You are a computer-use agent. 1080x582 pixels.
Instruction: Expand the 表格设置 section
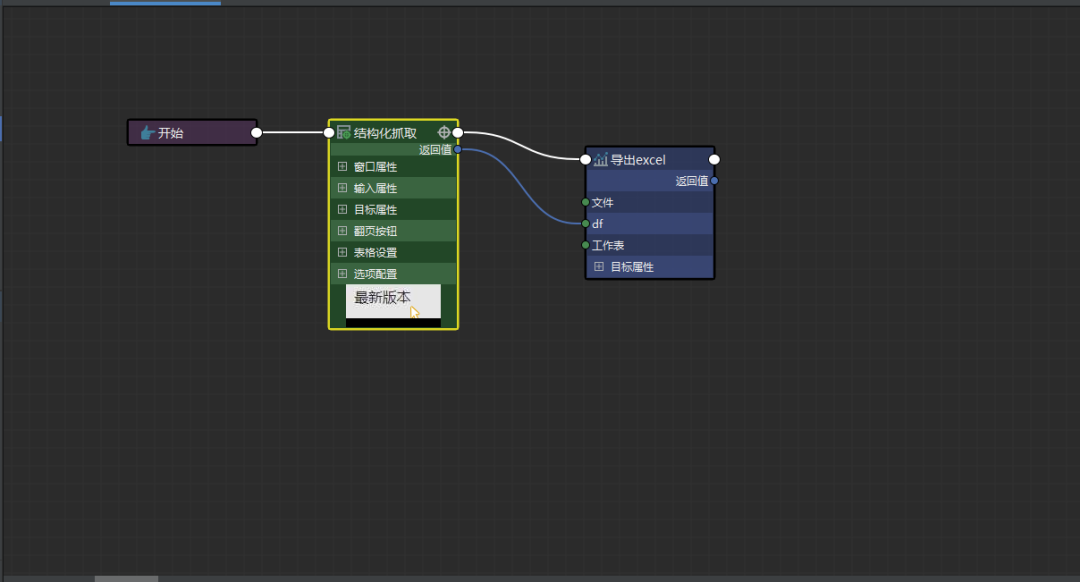342,252
